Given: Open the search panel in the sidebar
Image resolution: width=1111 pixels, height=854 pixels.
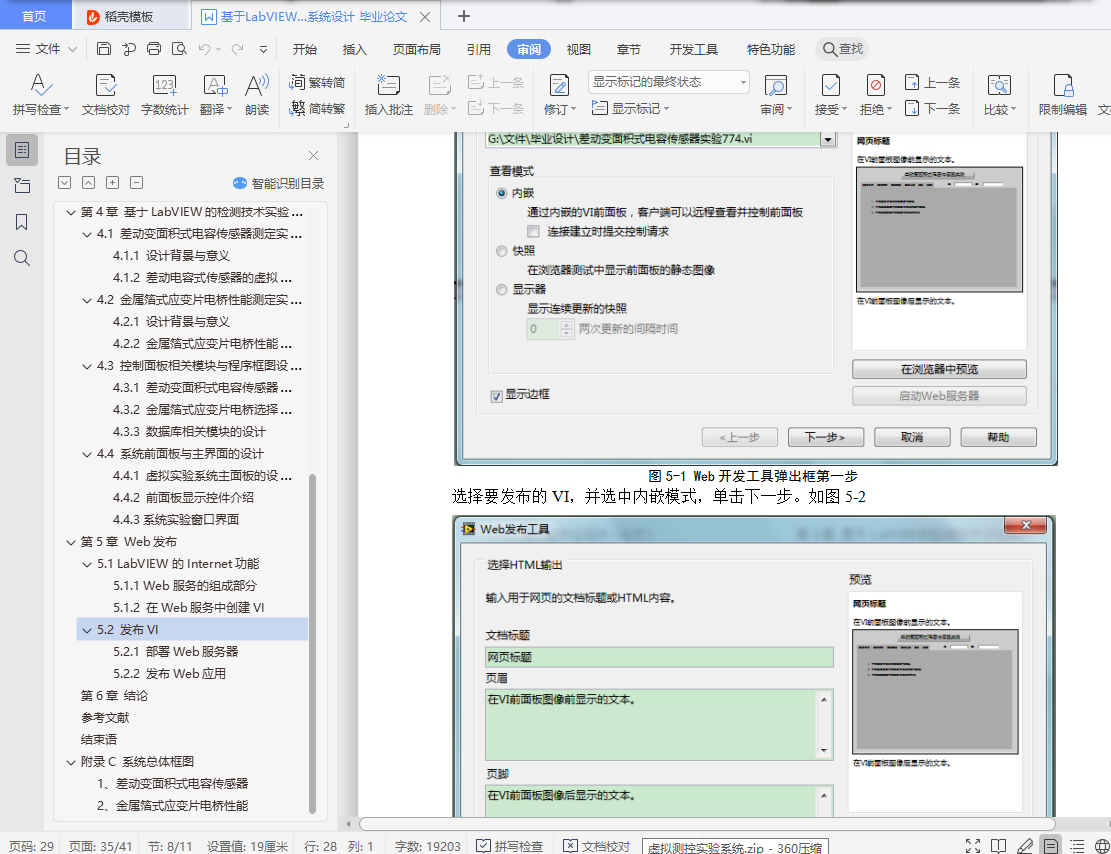Looking at the screenshot, I should 22,258.
